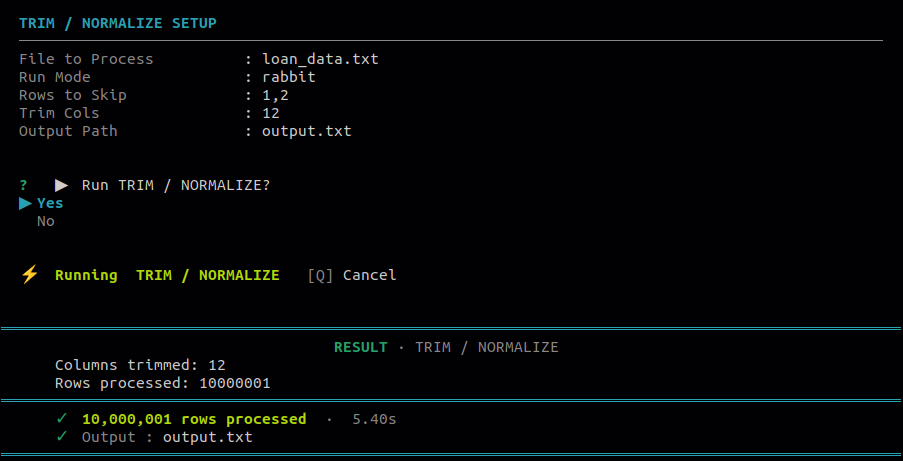
Task: Click the green question mark prompt icon
Action: (x=23, y=186)
